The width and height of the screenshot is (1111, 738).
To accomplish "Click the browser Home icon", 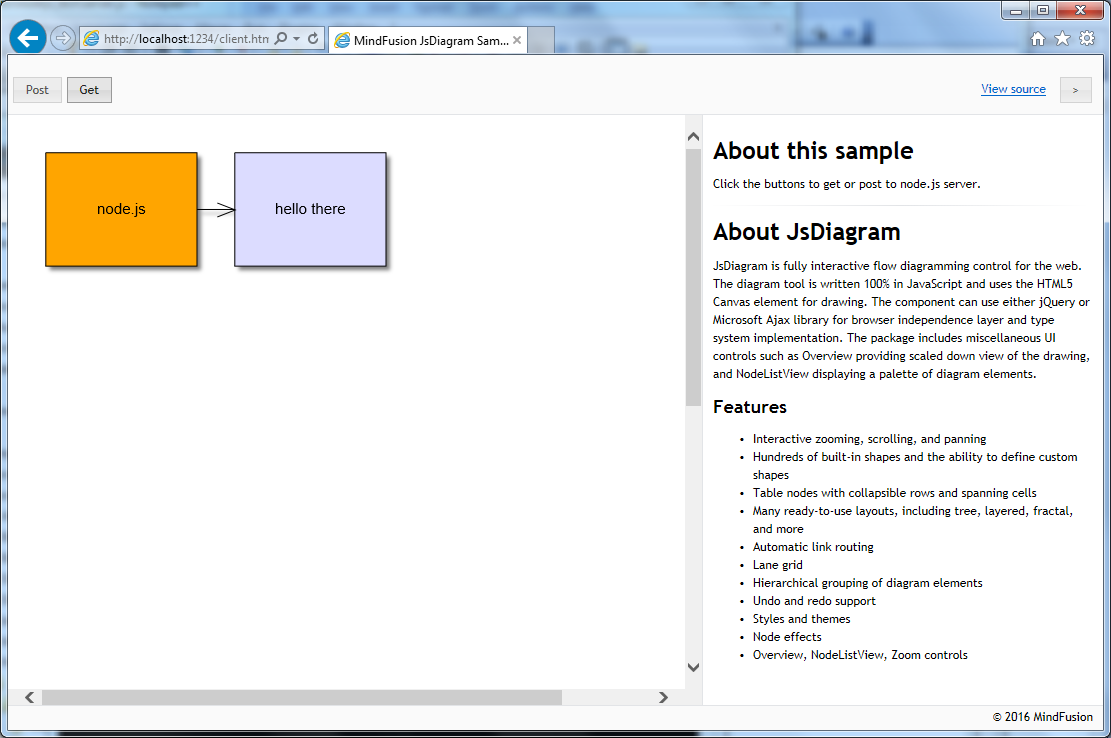I will [1038, 37].
